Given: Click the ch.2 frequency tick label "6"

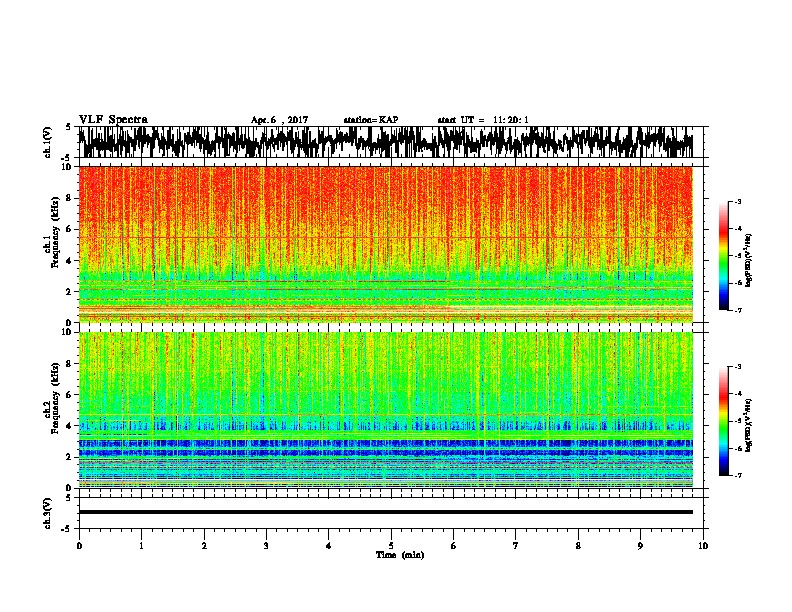Looking at the screenshot, I should tap(70, 394).
